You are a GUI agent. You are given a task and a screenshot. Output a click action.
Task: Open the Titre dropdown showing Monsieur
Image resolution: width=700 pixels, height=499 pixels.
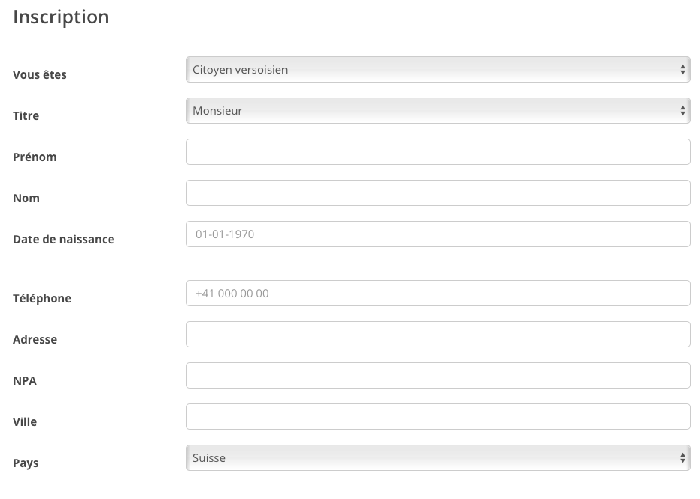click(438, 111)
